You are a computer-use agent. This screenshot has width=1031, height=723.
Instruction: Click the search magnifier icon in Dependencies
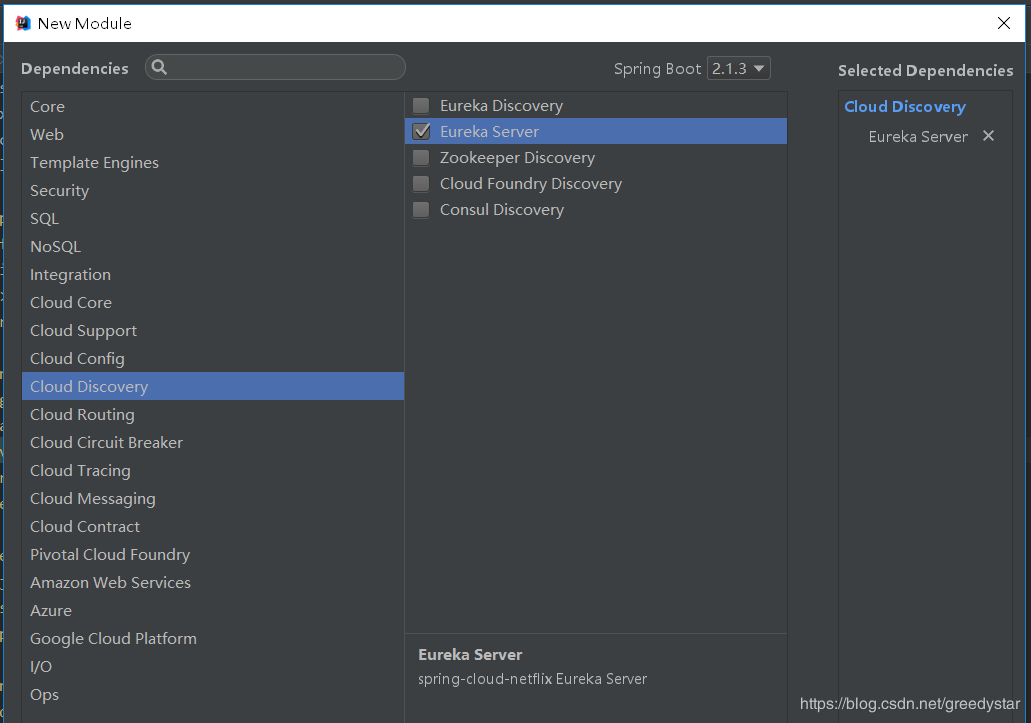tap(159, 67)
